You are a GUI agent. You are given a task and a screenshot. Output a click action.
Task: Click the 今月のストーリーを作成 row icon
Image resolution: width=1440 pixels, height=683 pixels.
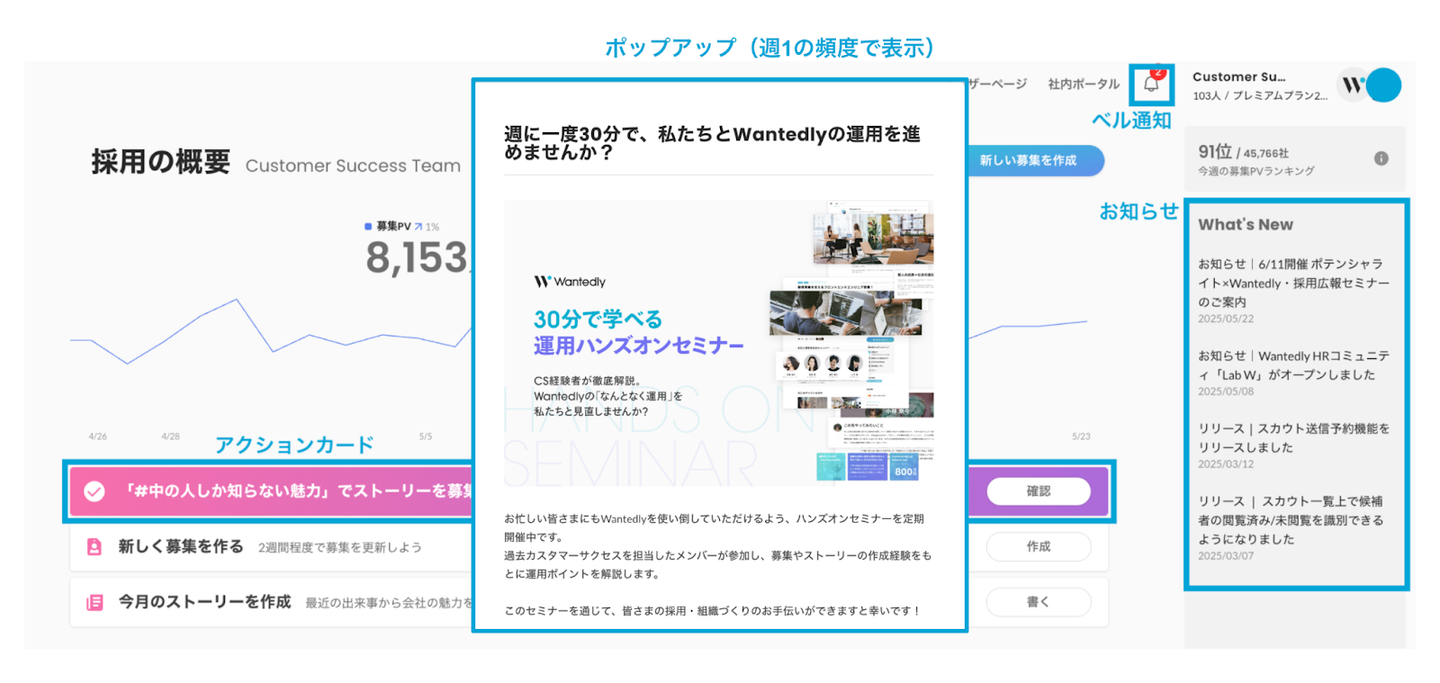94,602
